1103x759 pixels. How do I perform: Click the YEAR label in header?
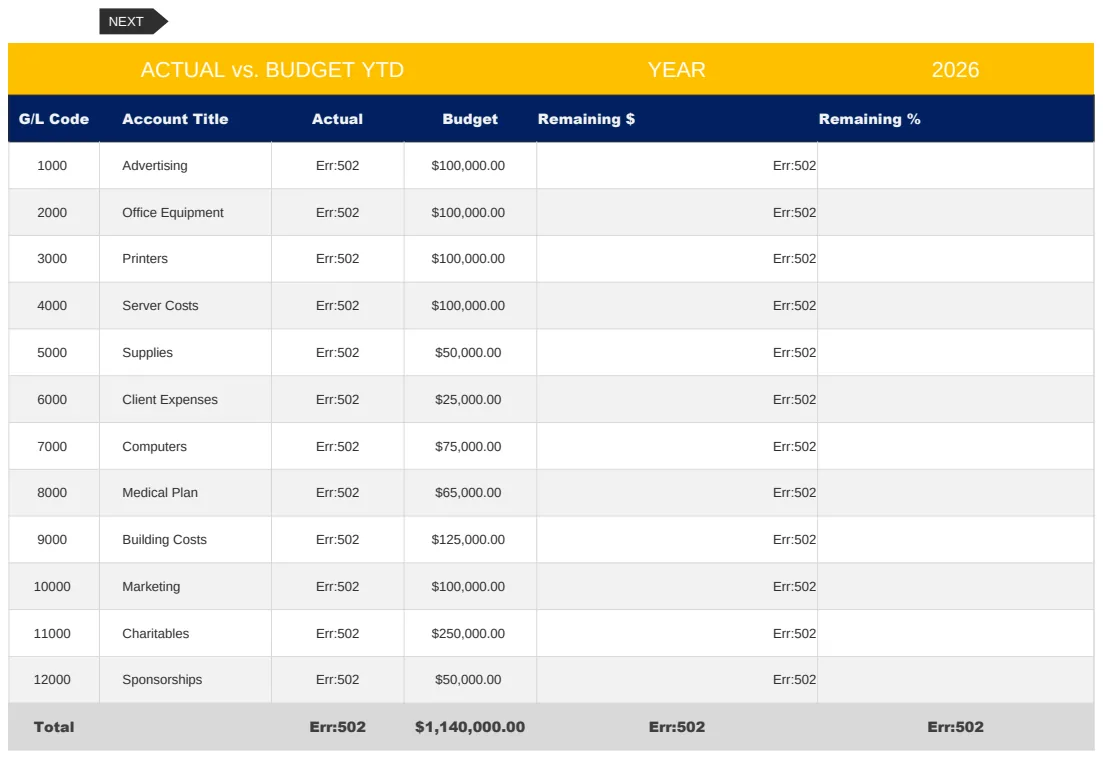[677, 70]
